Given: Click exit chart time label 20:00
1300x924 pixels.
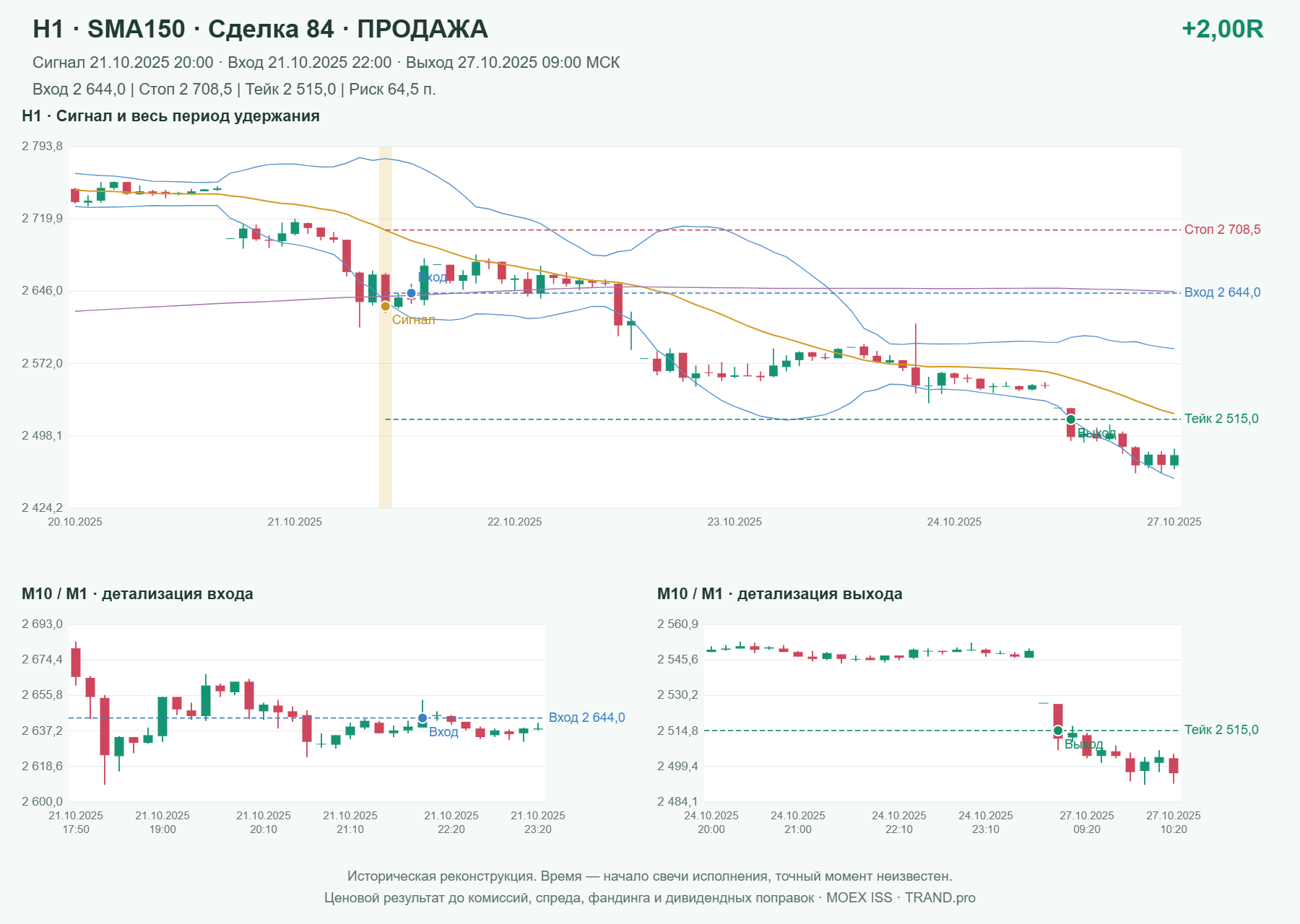Looking at the screenshot, I should tap(711, 829).
